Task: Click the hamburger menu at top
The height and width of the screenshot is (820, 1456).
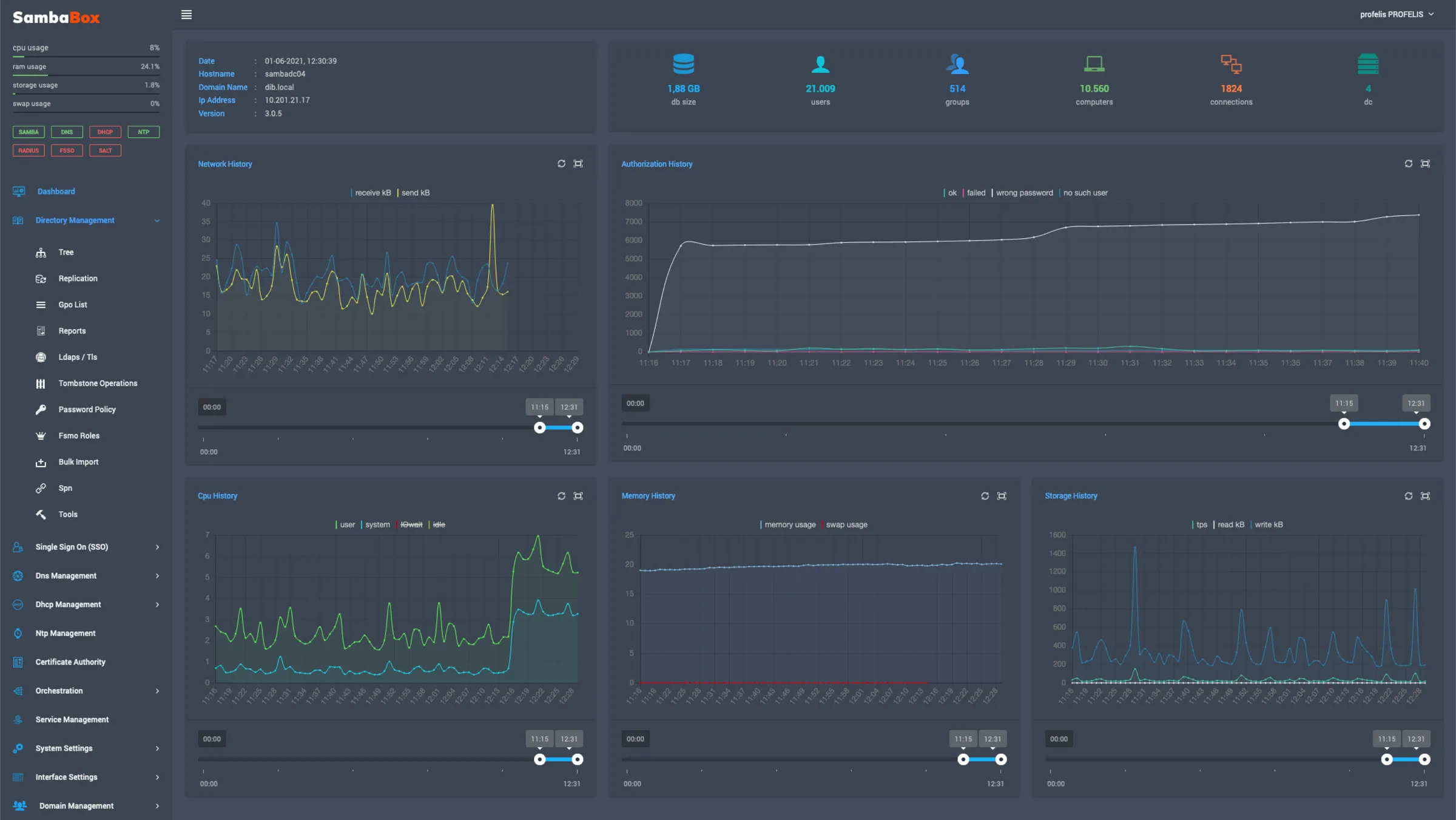Action: [186, 15]
